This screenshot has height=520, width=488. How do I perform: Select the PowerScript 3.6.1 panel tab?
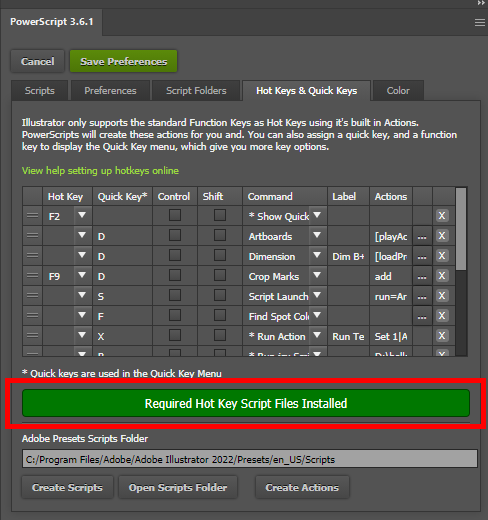52,22
